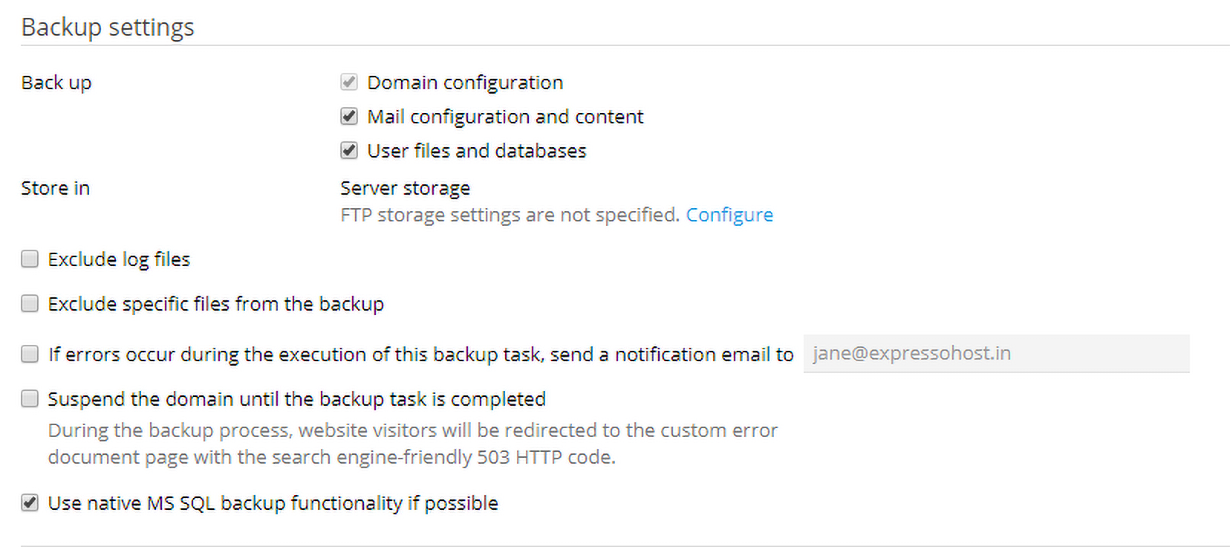Click the 'Exclude log files' label text

point(119,260)
